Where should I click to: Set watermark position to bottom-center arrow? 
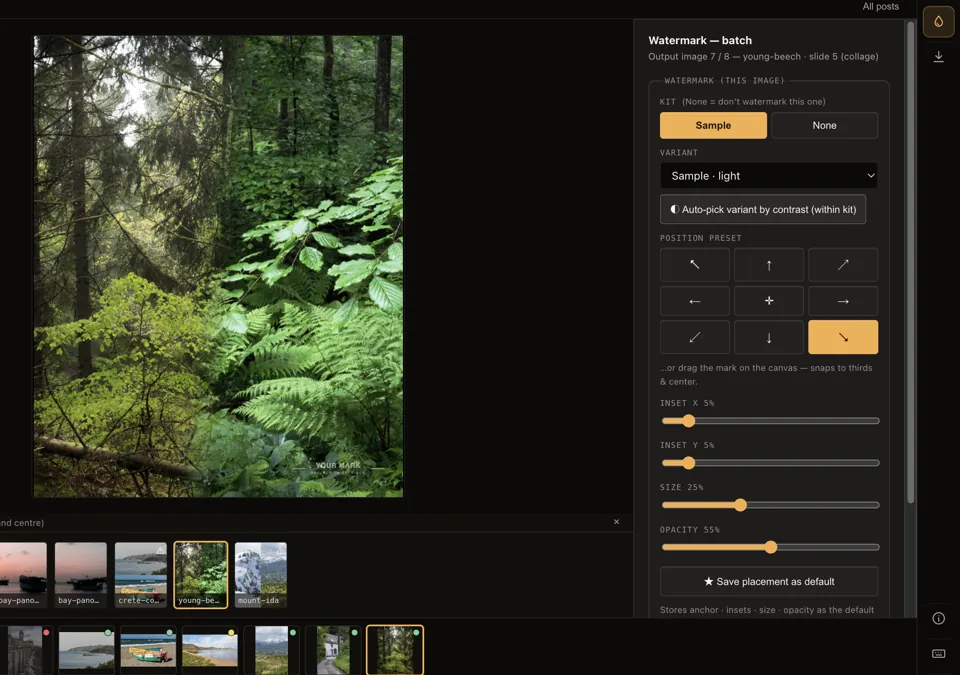(x=768, y=337)
